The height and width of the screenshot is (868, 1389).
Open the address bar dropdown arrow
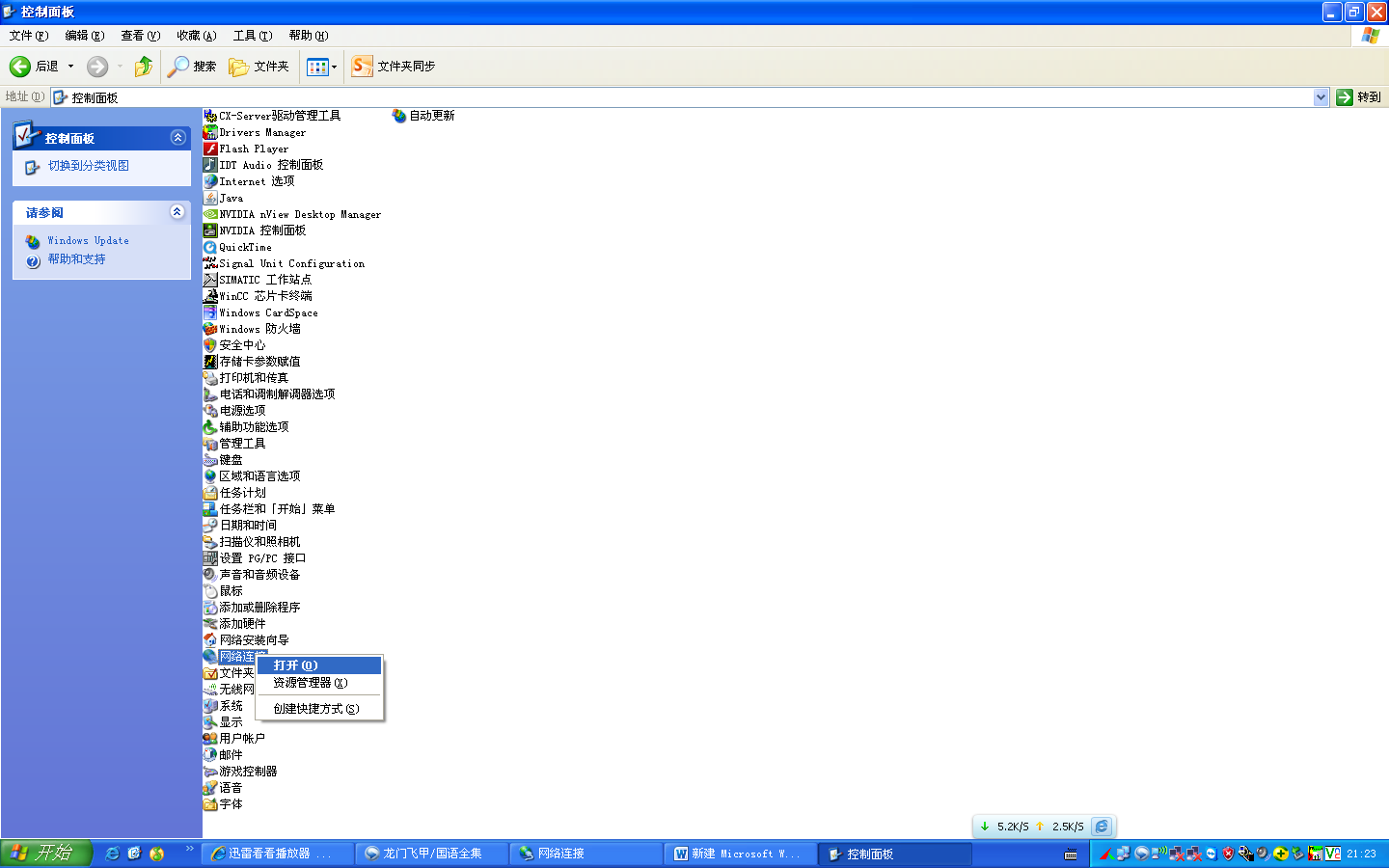pyautogui.click(x=1321, y=97)
